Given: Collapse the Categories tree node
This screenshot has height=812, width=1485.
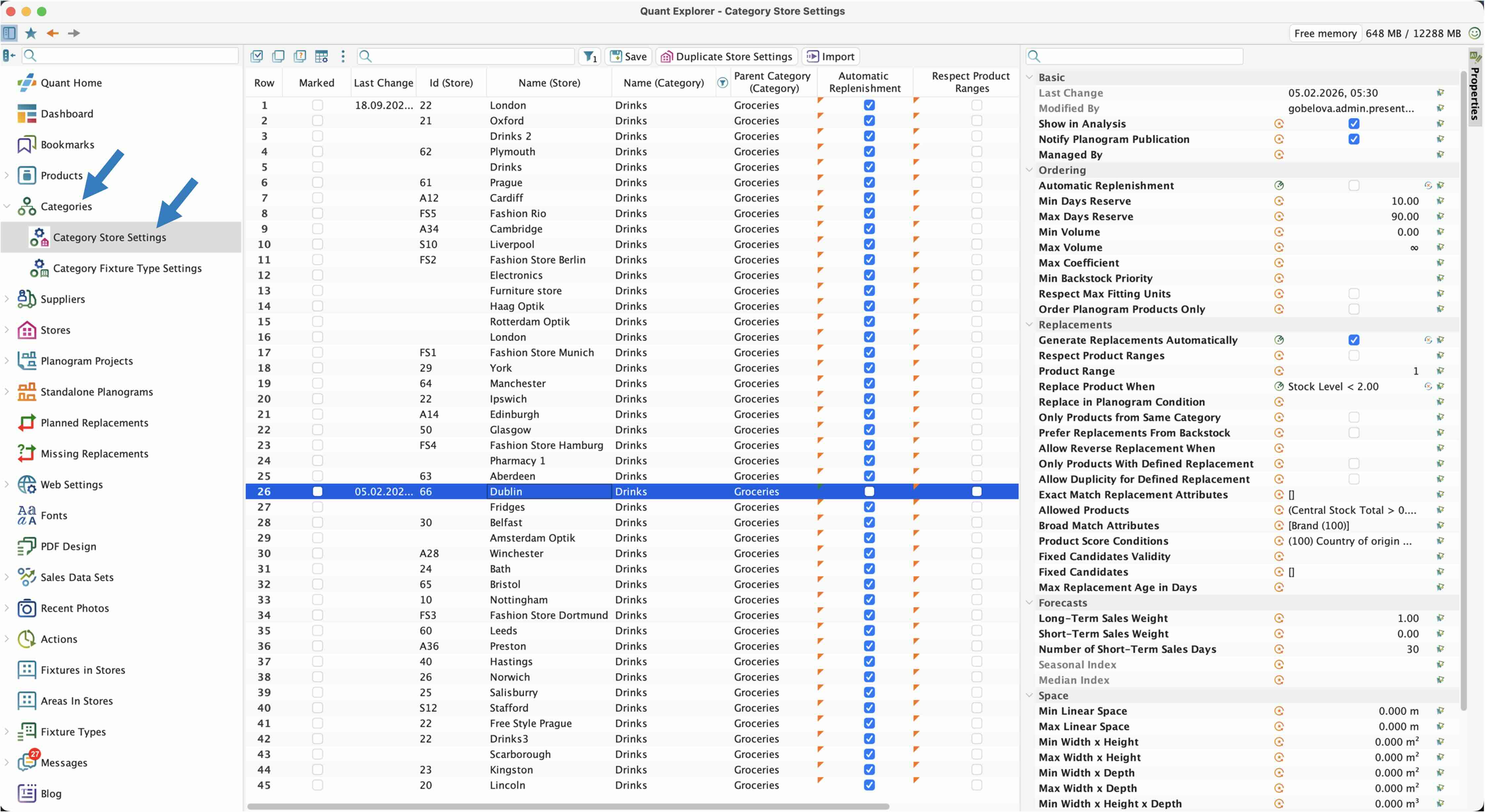Looking at the screenshot, I should click(6, 206).
